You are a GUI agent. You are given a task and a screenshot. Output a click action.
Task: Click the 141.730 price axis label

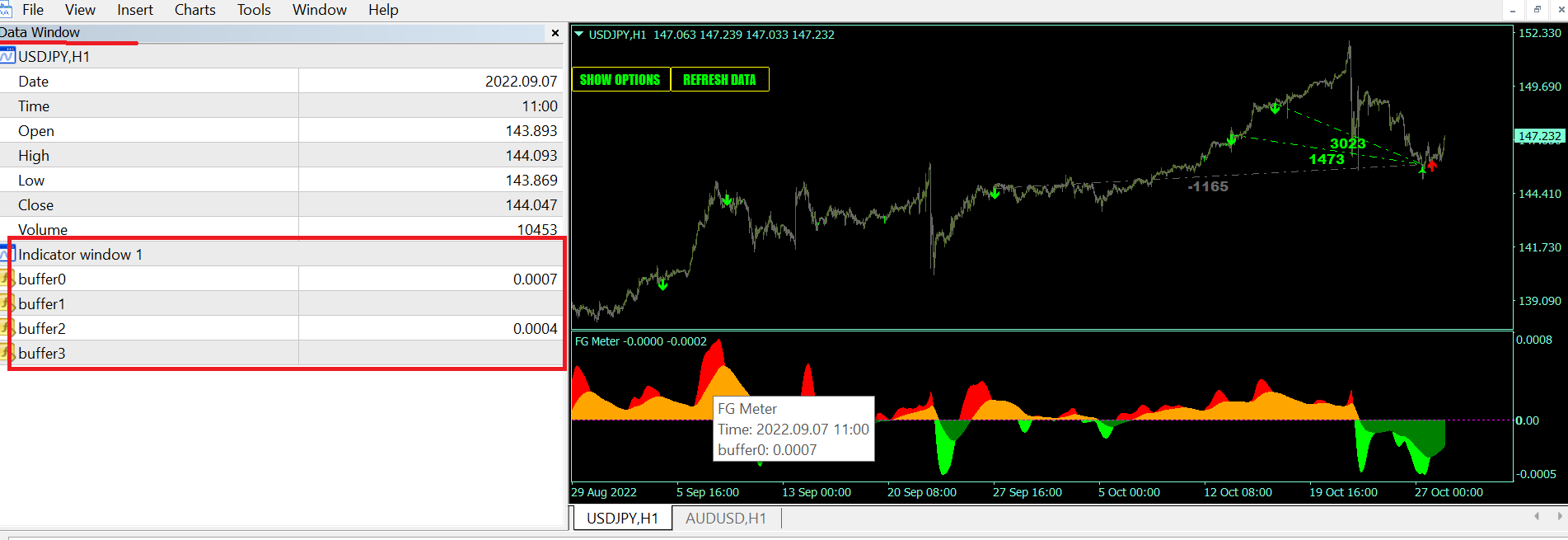(1540, 247)
